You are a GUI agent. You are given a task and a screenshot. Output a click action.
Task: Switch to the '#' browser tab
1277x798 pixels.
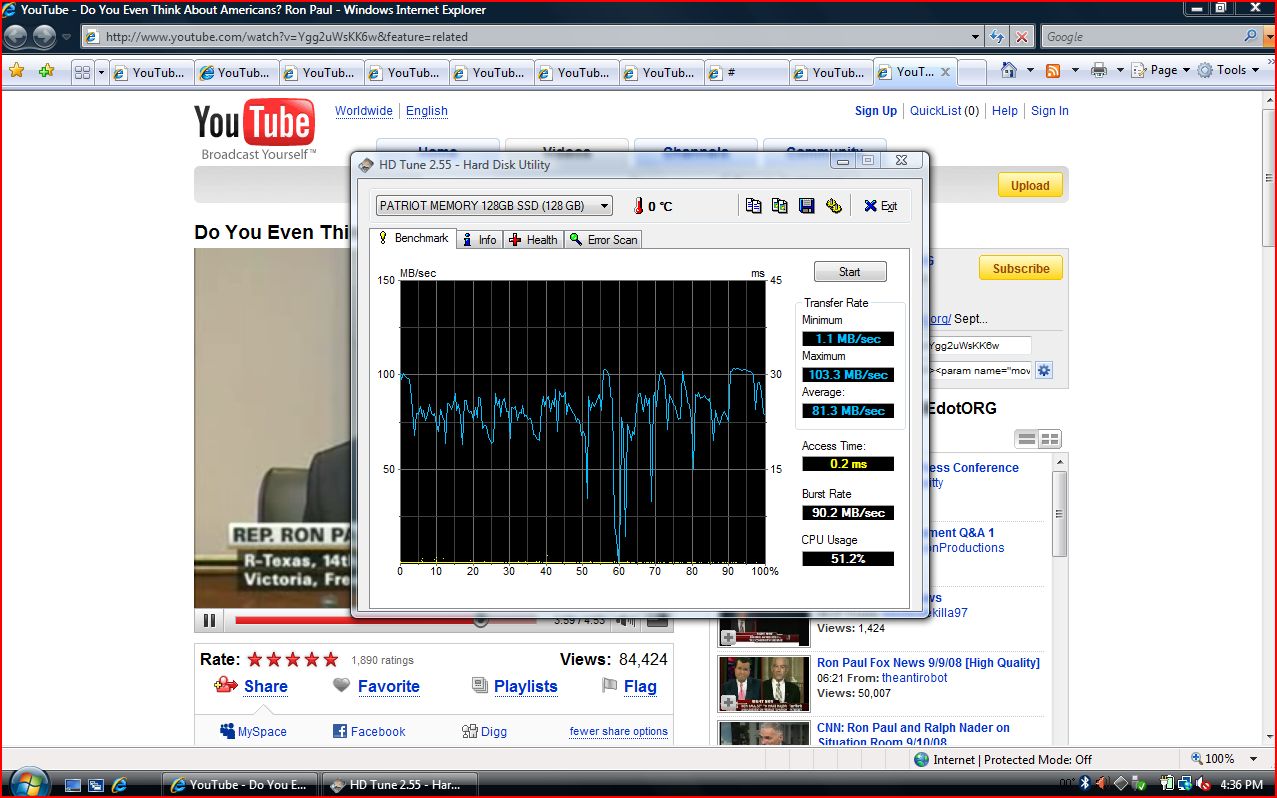point(745,72)
